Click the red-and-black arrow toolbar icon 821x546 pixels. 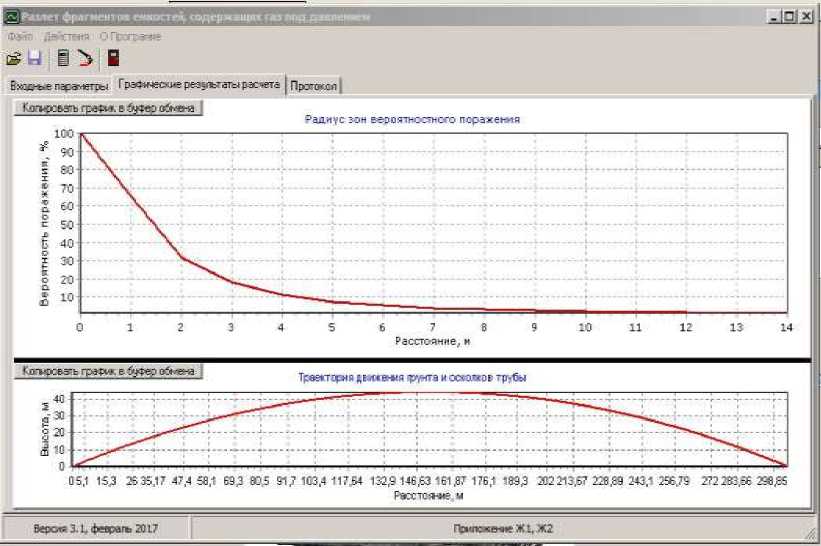[85, 58]
